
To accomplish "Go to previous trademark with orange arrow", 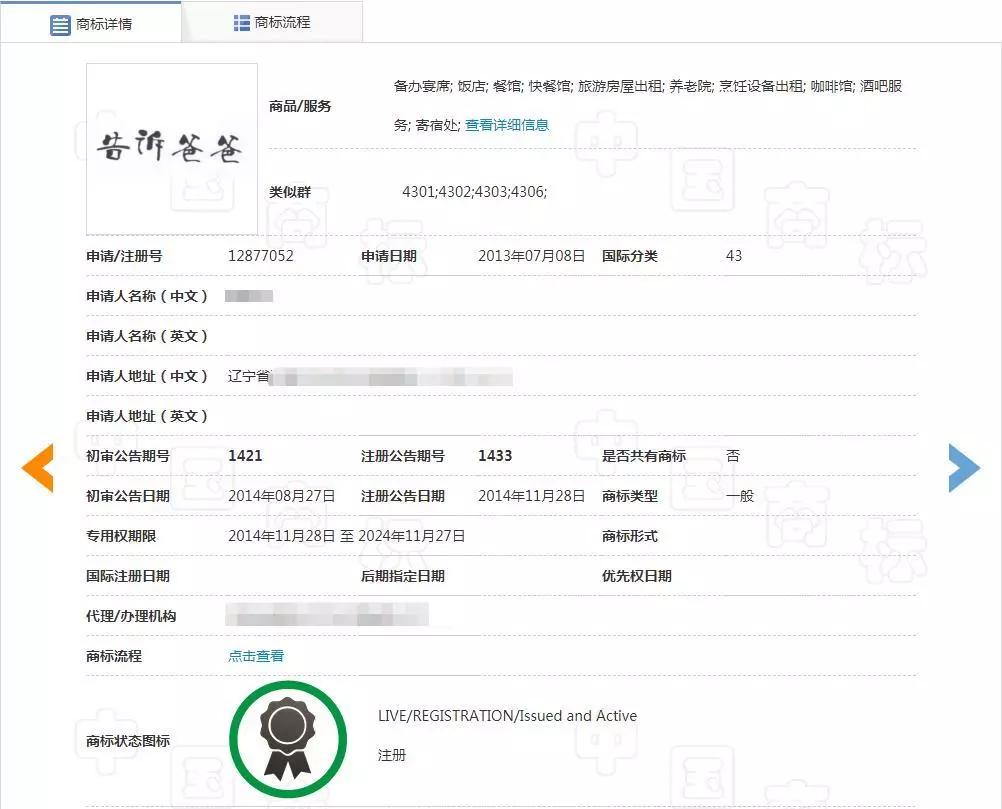I will point(37,468).
